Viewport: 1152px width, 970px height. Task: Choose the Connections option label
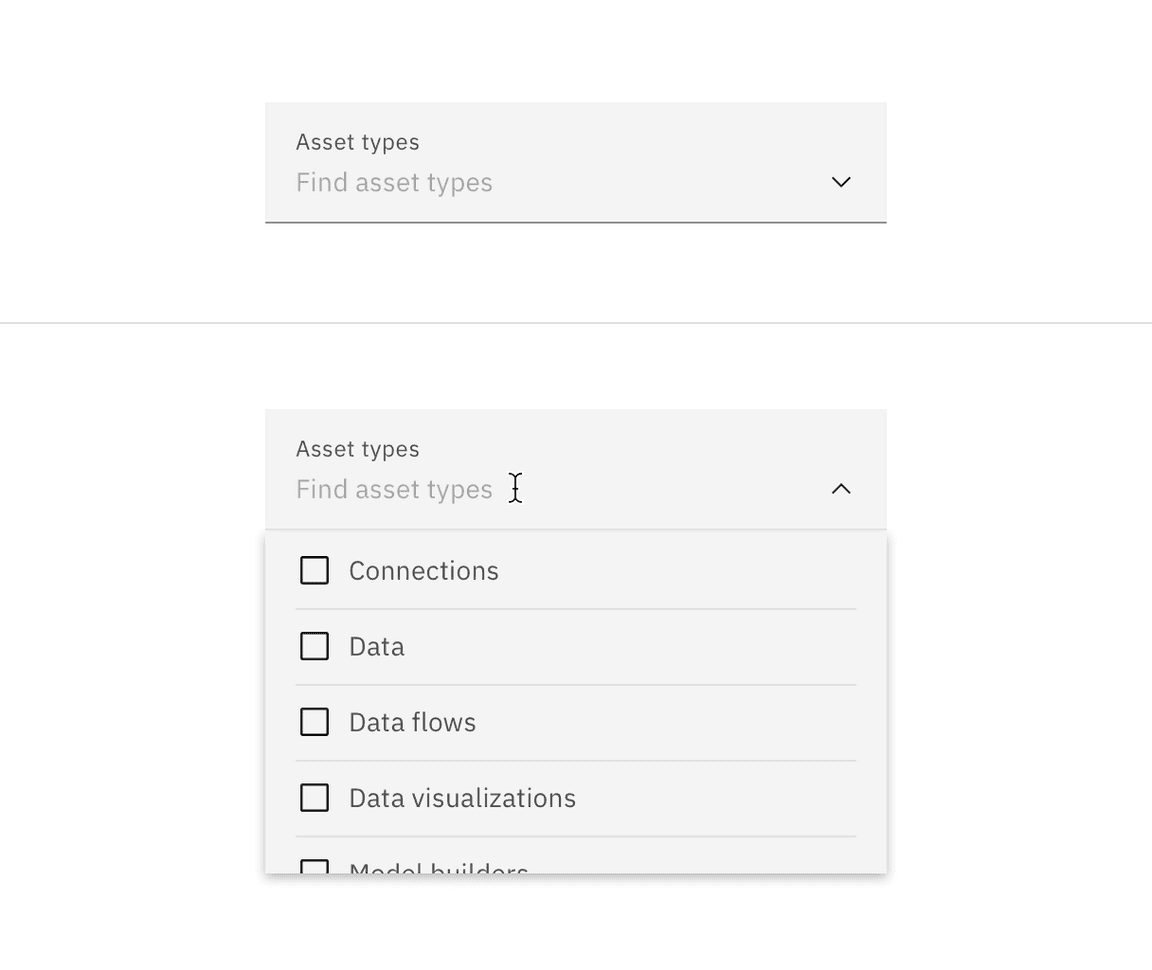(x=423, y=571)
